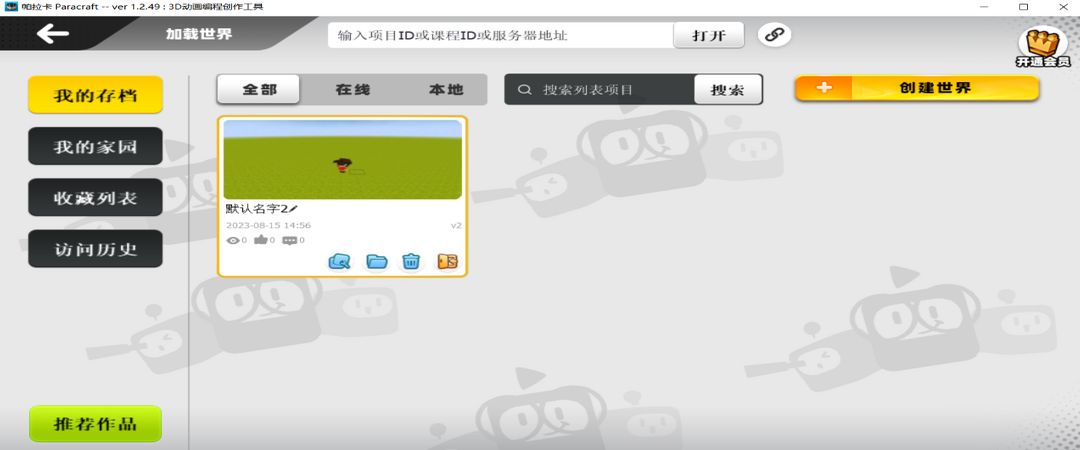The width and height of the screenshot is (1080, 450).
Task: Click Paracraft app icon in title bar
Action: [10, 6]
